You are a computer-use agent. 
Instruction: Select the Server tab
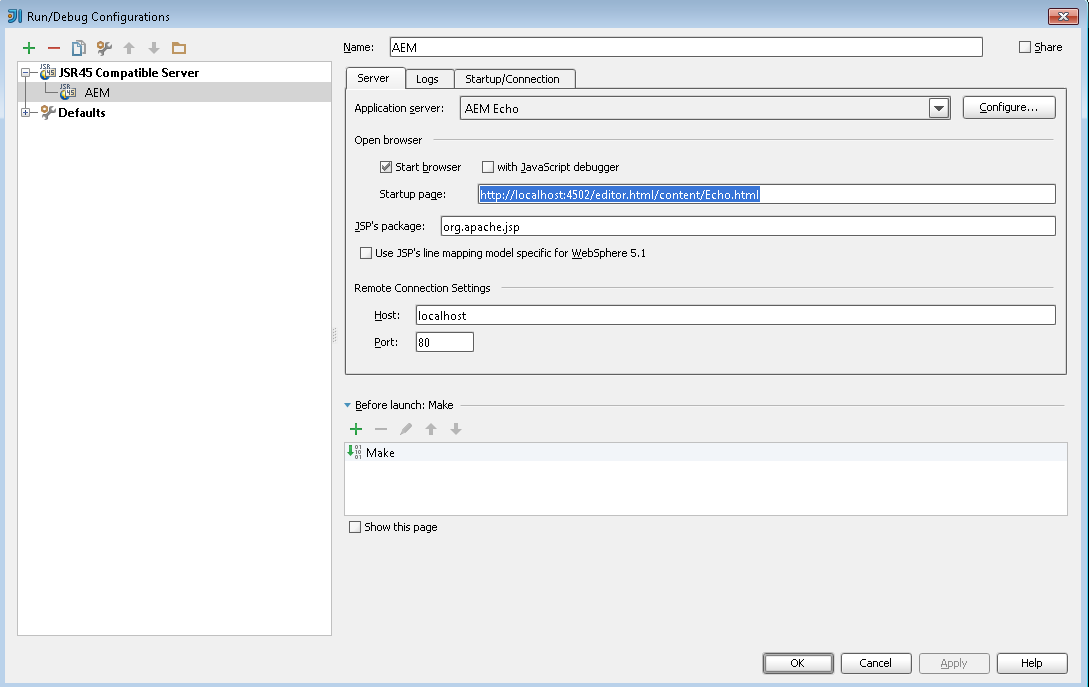pos(373,78)
